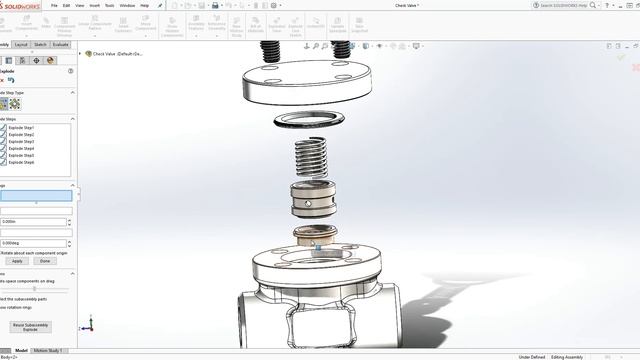Click the 0.000deg angle field
640x360 pixels.
pyautogui.click(x=33, y=243)
